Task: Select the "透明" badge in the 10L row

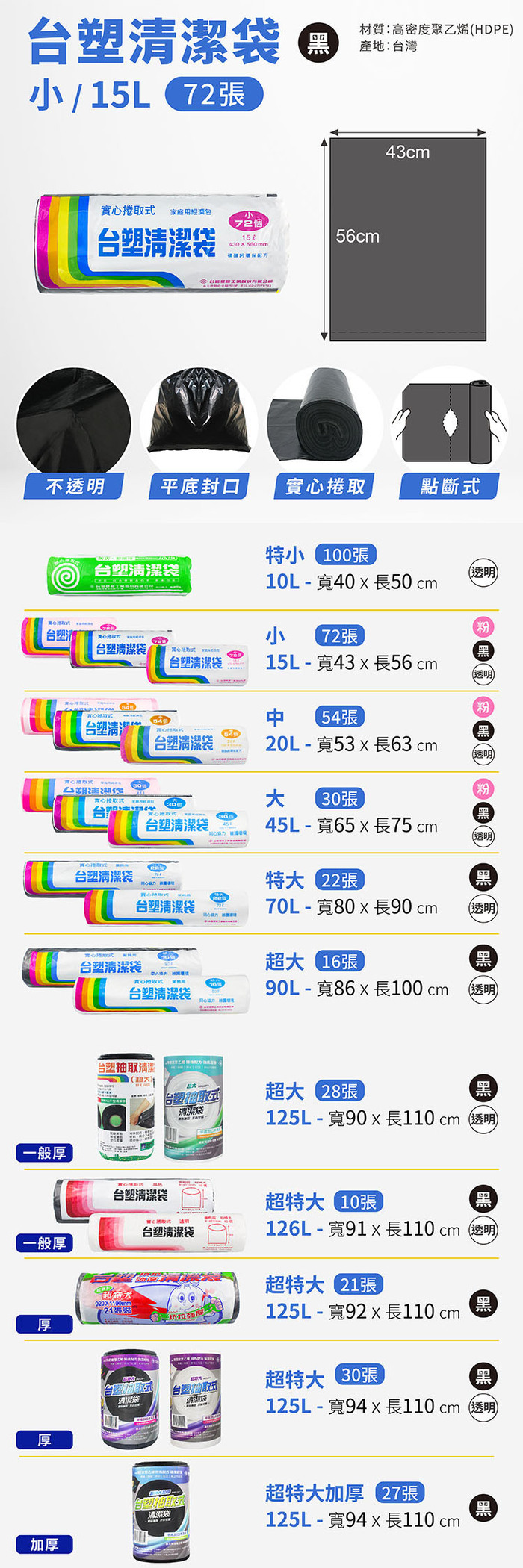Action: pos(483,573)
